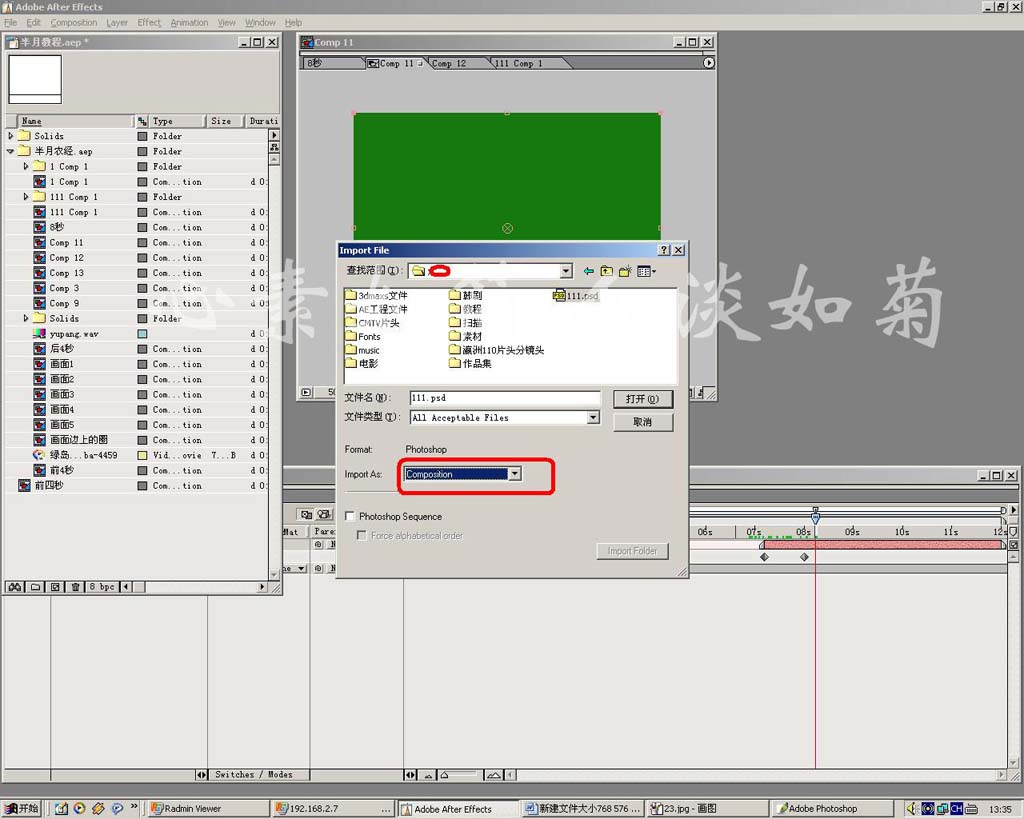Screen dimensions: 1024x819
Task: Click the zoom-out mountain icon in timeline
Action: [428, 775]
